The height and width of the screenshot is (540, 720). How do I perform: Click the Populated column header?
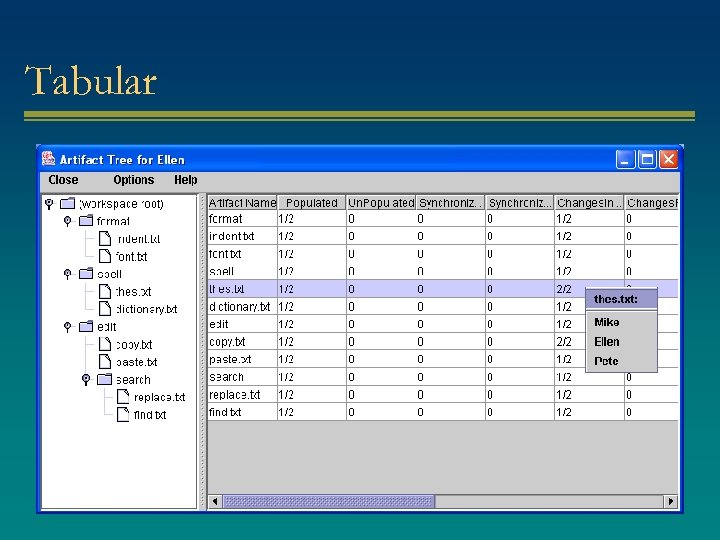pos(312,202)
